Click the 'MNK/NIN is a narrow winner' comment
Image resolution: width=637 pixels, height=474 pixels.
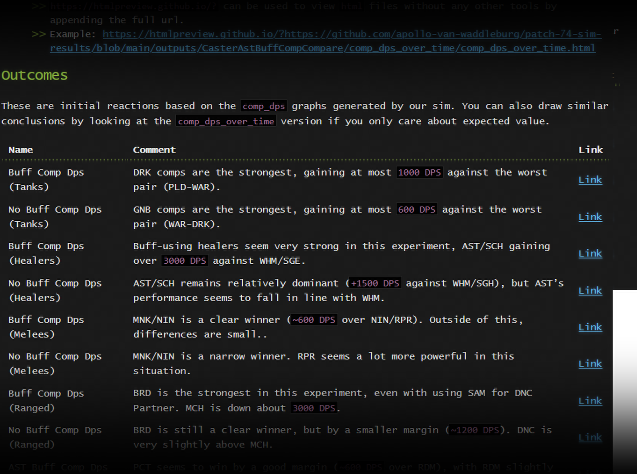point(324,364)
